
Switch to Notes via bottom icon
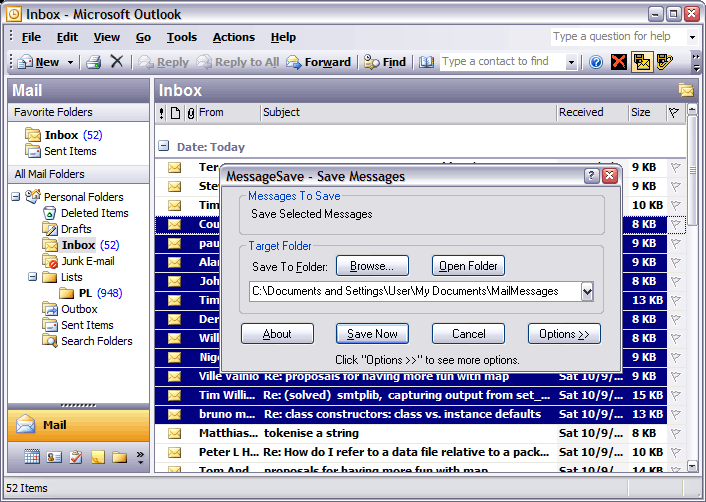click(x=98, y=457)
